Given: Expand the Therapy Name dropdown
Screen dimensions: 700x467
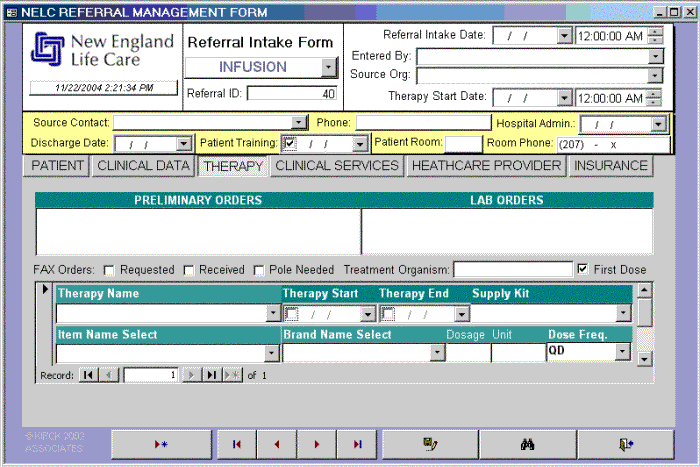Looking at the screenshot, I should pyautogui.click(x=273, y=313).
